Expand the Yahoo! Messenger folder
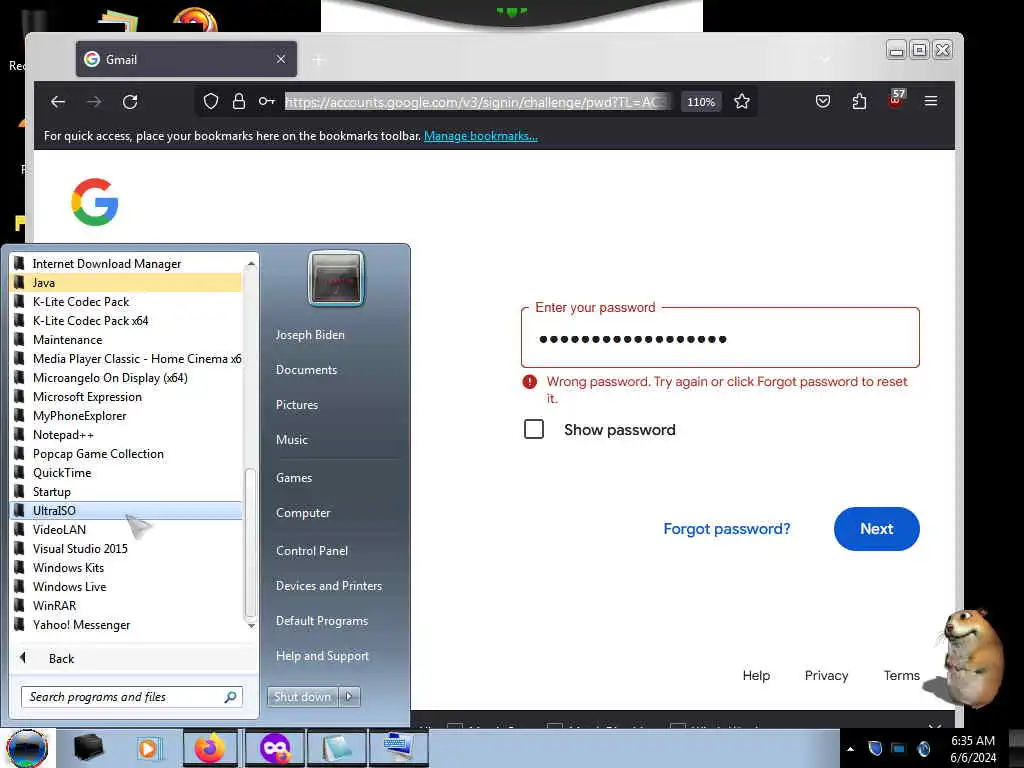This screenshot has width=1024, height=768. [x=127, y=624]
